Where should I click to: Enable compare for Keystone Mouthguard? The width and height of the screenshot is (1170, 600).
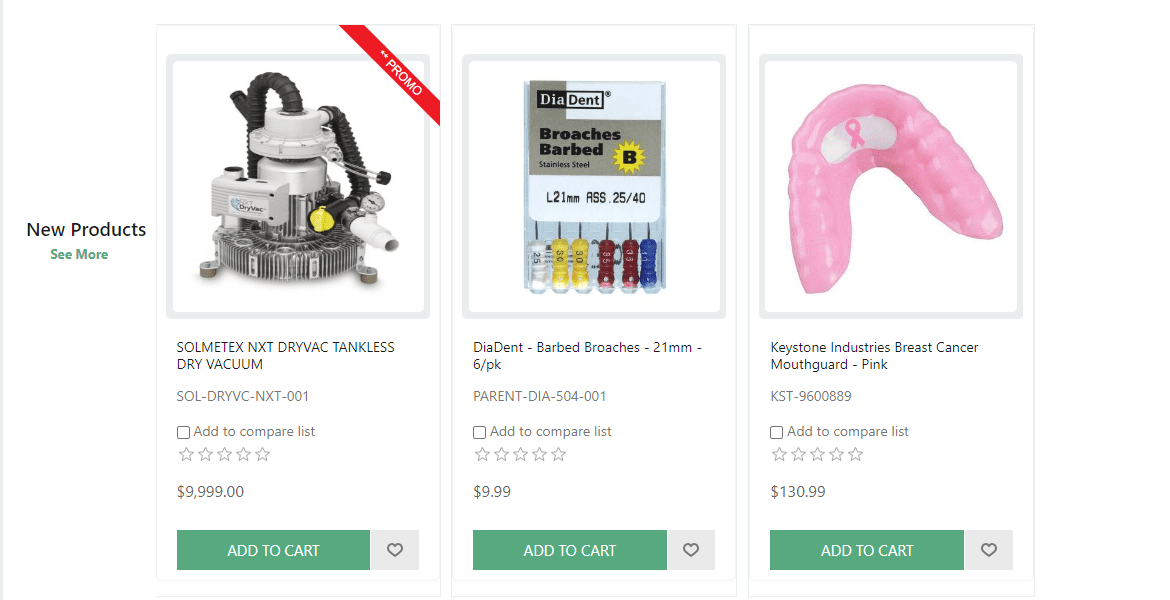tap(777, 433)
